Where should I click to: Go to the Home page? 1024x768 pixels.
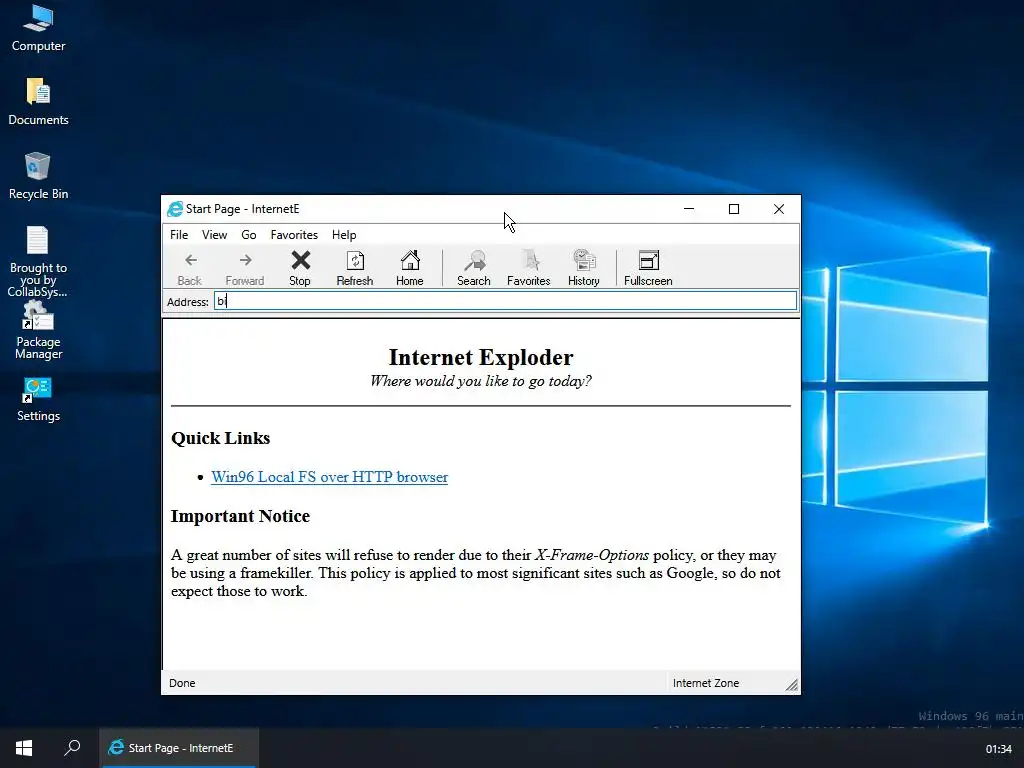click(x=409, y=268)
